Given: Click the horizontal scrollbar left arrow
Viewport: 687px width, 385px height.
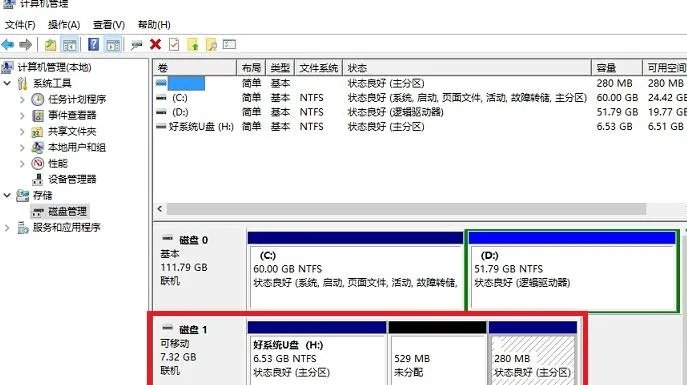Looking at the screenshot, I should [160, 209].
